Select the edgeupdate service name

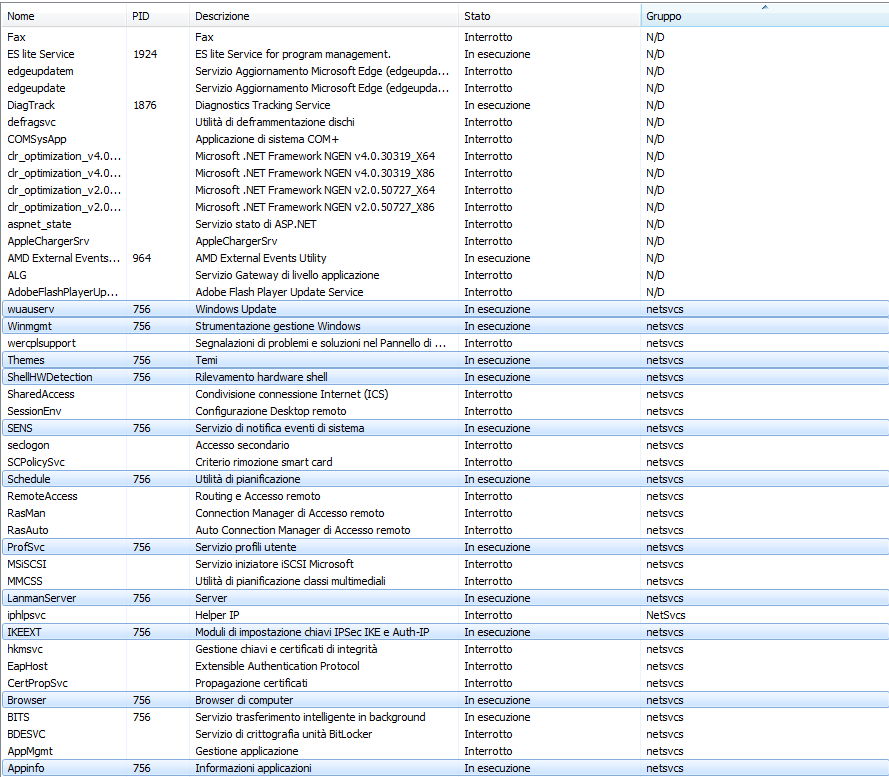36,88
